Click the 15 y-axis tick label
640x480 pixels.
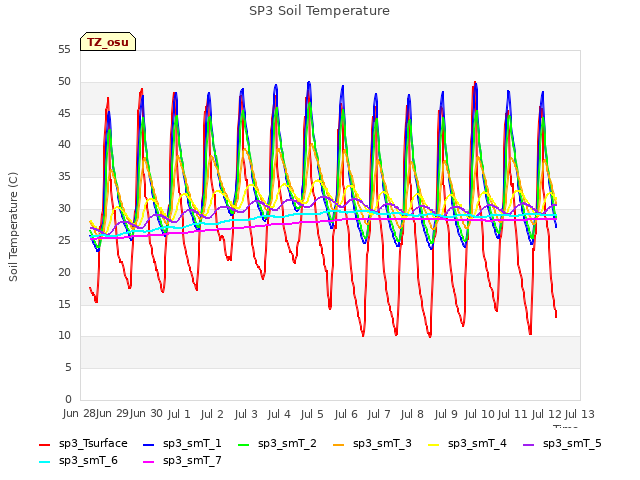[x=64, y=304]
